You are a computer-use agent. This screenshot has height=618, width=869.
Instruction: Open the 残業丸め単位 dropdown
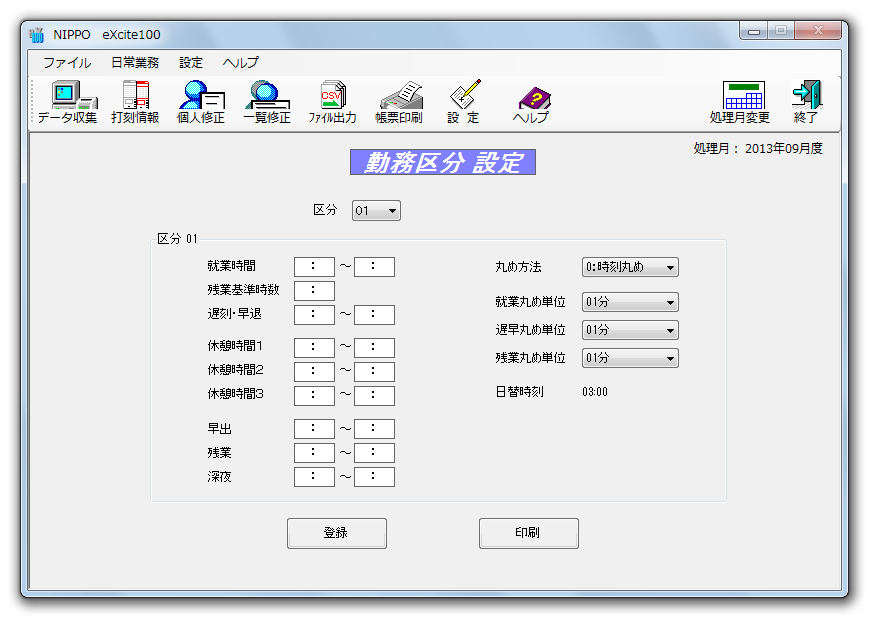point(630,358)
